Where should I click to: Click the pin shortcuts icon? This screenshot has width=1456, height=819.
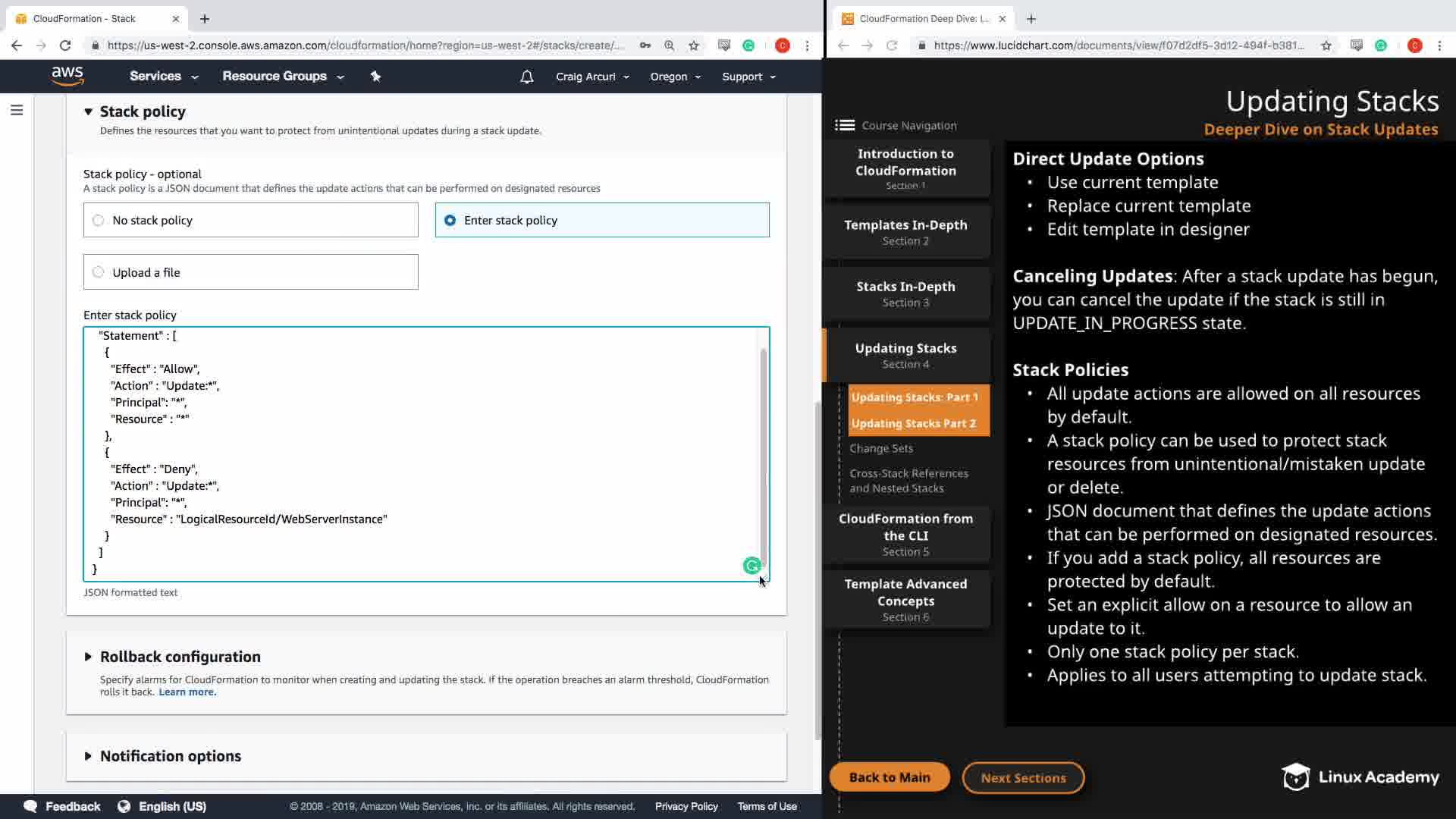pyautogui.click(x=375, y=77)
